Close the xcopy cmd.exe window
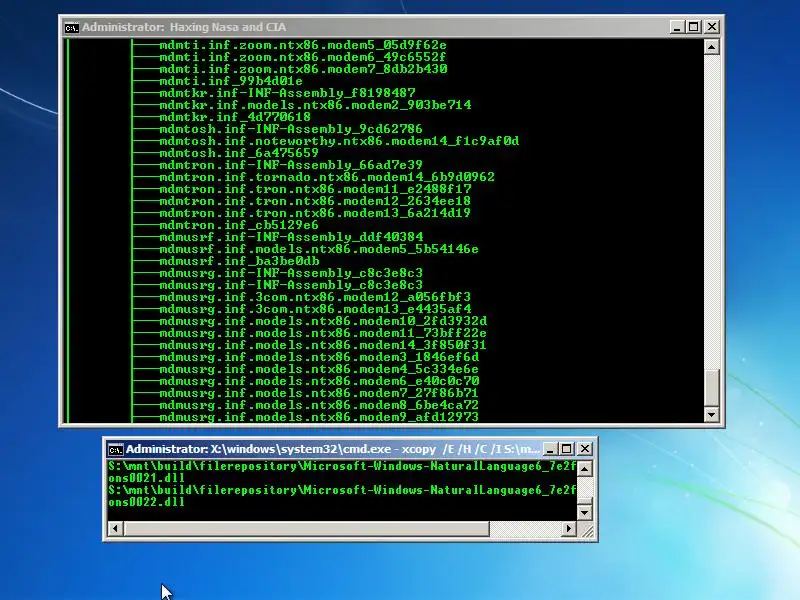Viewport: 800px width, 600px height. (585, 449)
